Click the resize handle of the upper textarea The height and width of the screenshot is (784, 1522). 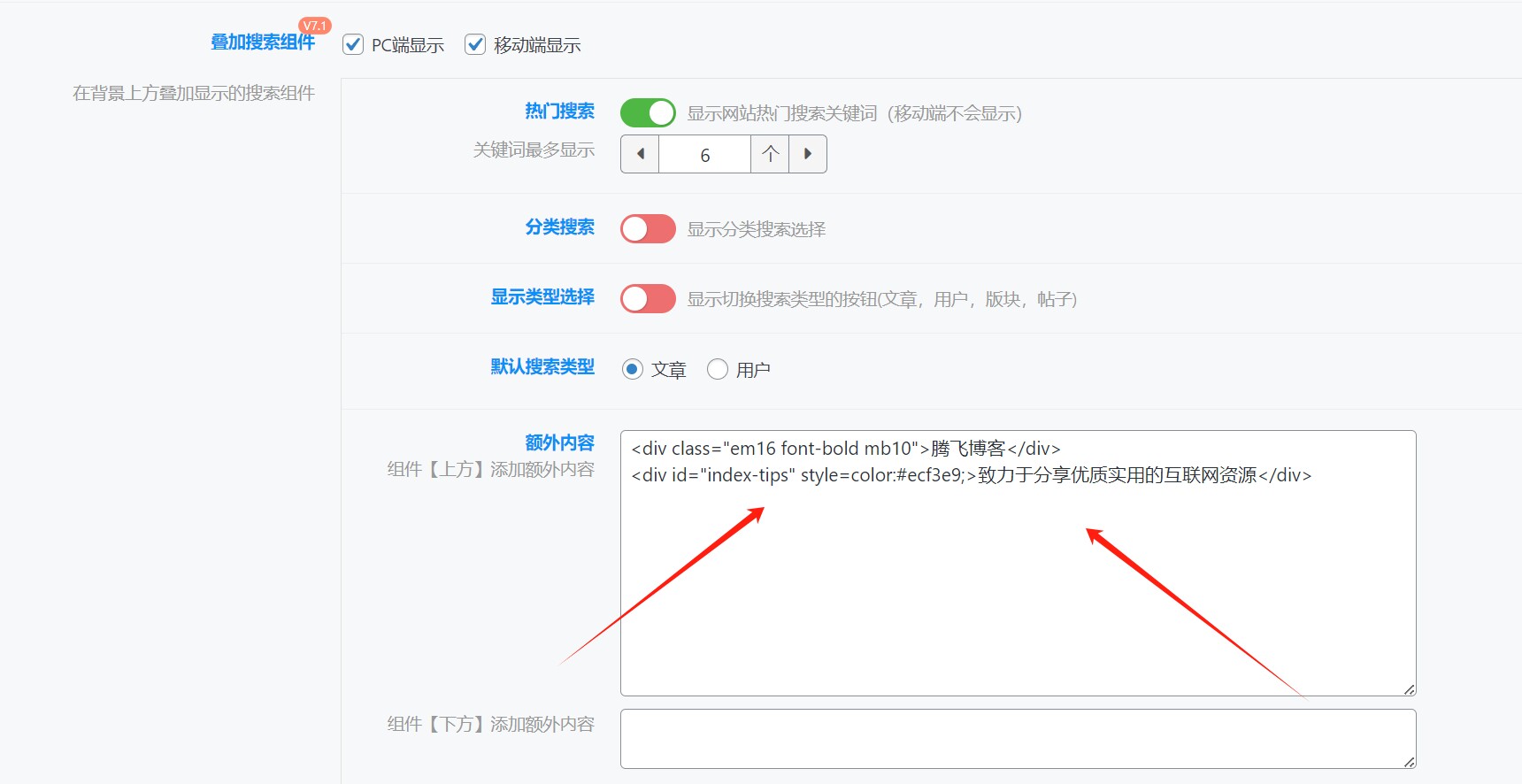(1409, 688)
